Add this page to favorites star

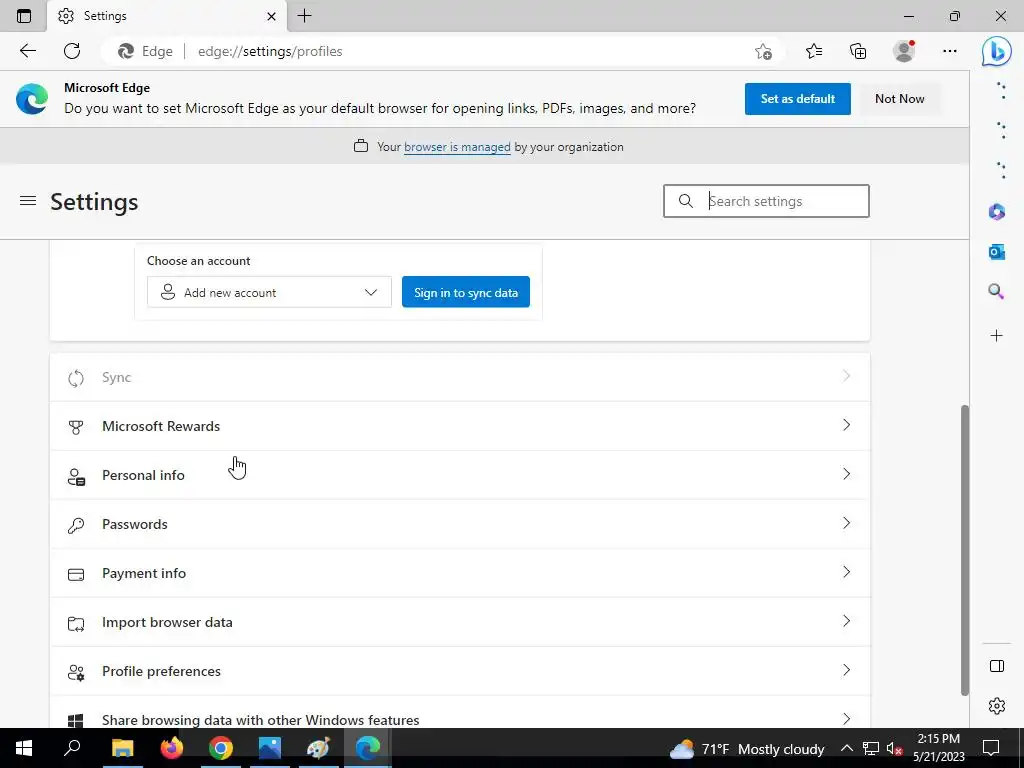pyautogui.click(x=763, y=51)
